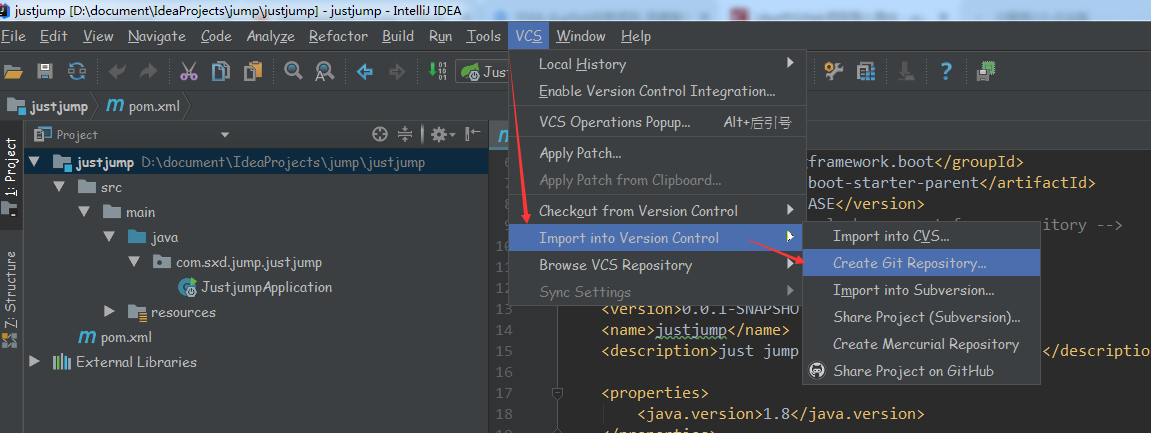This screenshot has height=433, width=1151.
Task: Choose Enable Version Control Integration
Action: [x=657, y=91]
